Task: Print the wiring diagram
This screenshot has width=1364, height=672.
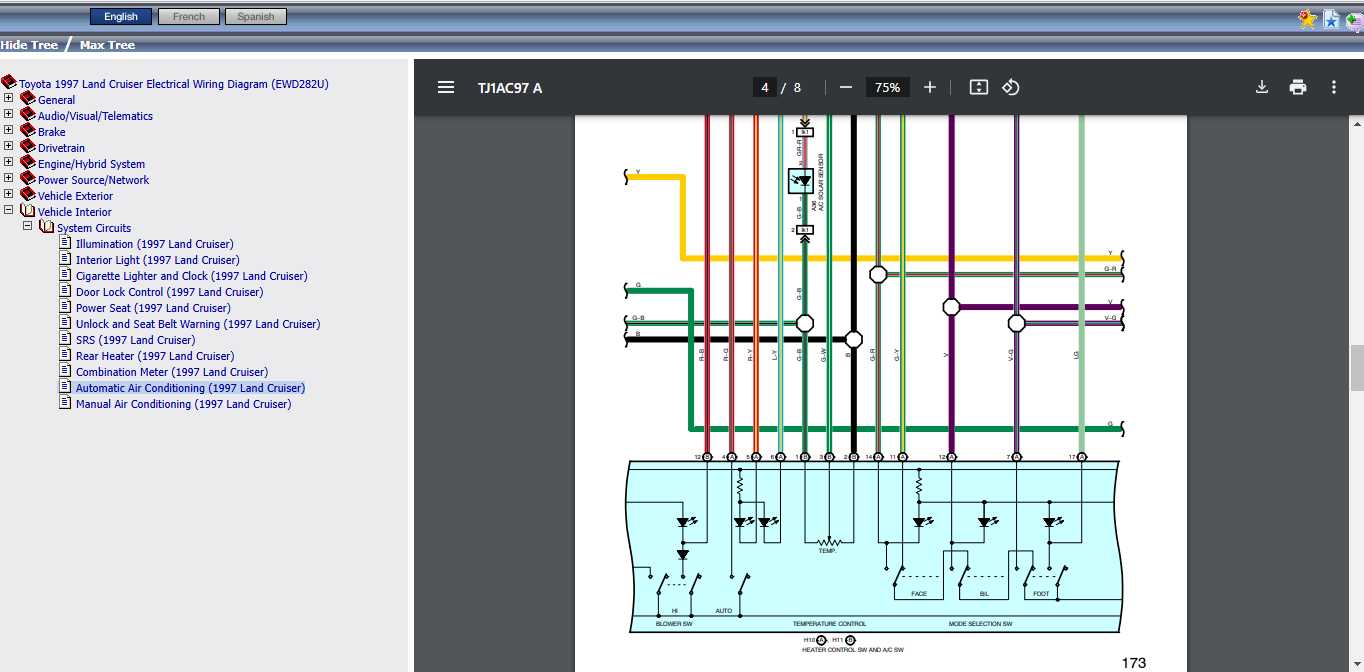Action: (x=1298, y=88)
